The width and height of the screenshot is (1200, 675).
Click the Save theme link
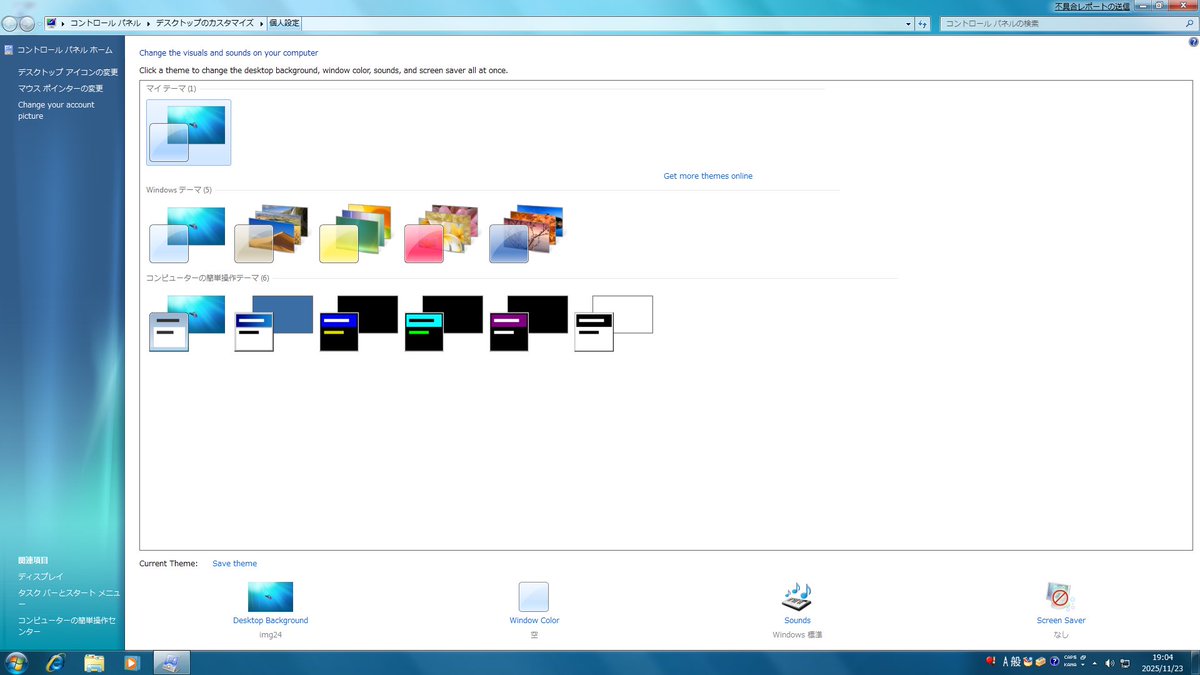coord(234,563)
